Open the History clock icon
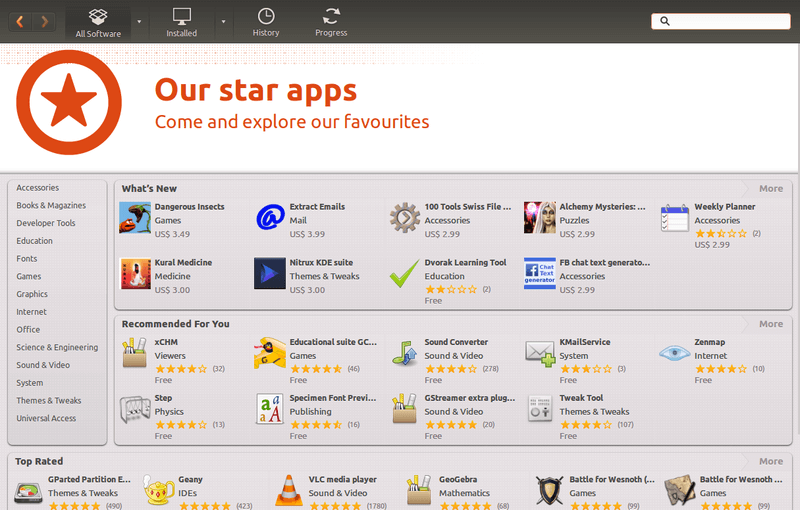Screen dimensions: 800x510 [266, 16]
